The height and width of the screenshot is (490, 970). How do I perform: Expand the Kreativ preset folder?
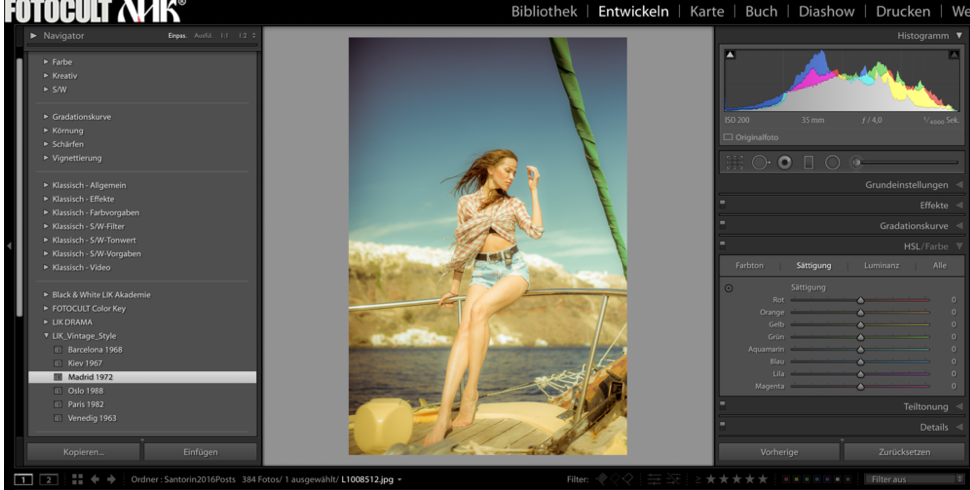click(46, 75)
